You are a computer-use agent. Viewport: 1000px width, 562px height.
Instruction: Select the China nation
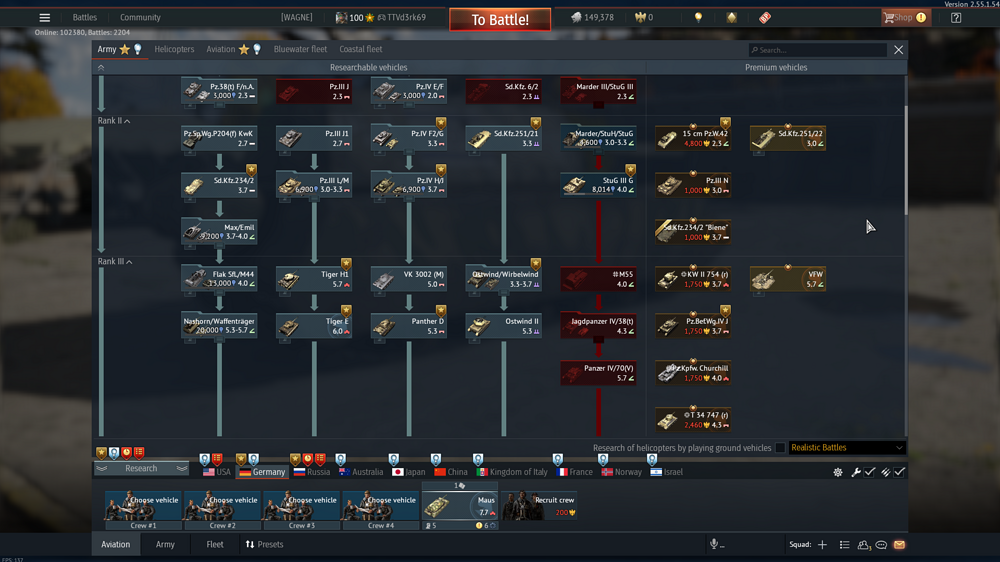point(451,472)
